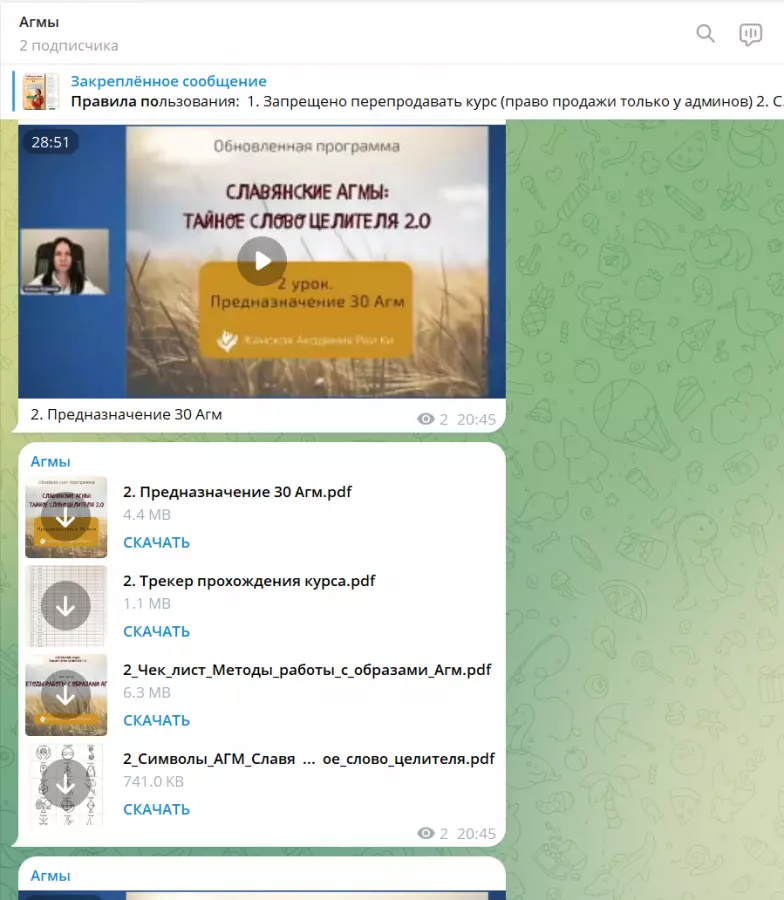Viewport: 784px width, 900px height.
Task: Click the 28:51 video duration badge
Action: pos(50,142)
